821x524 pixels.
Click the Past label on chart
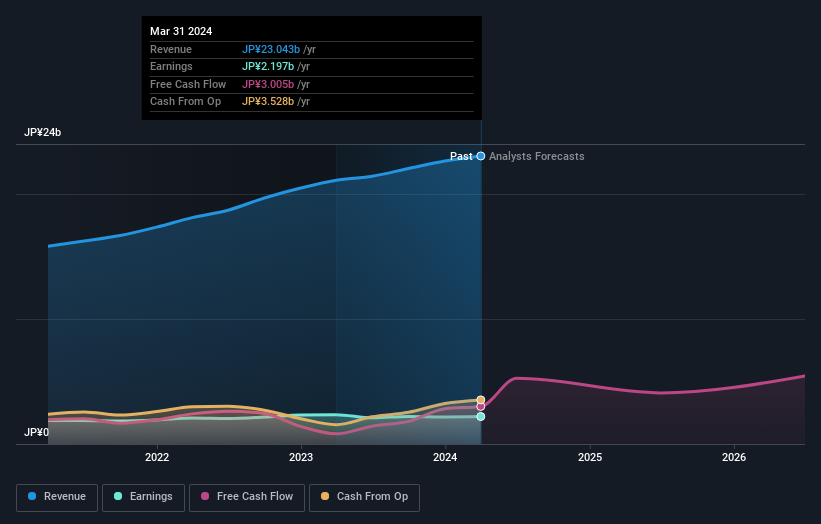[x=461, y=157]
